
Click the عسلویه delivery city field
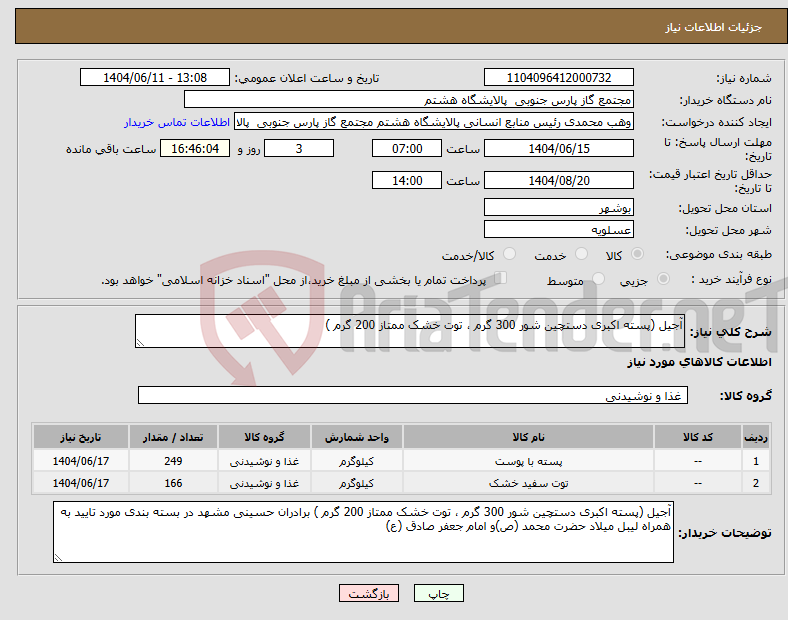(559, 229)
